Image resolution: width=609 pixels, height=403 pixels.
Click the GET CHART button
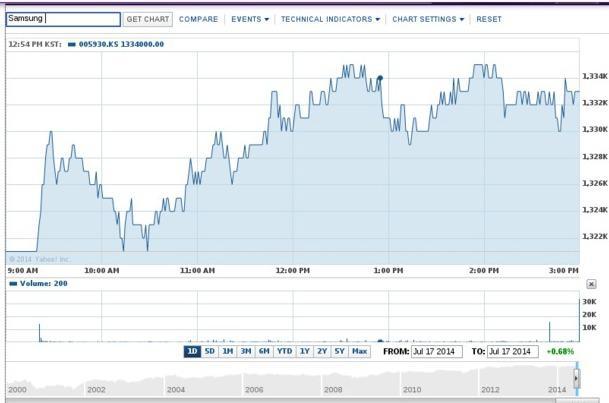click(148, 19)
